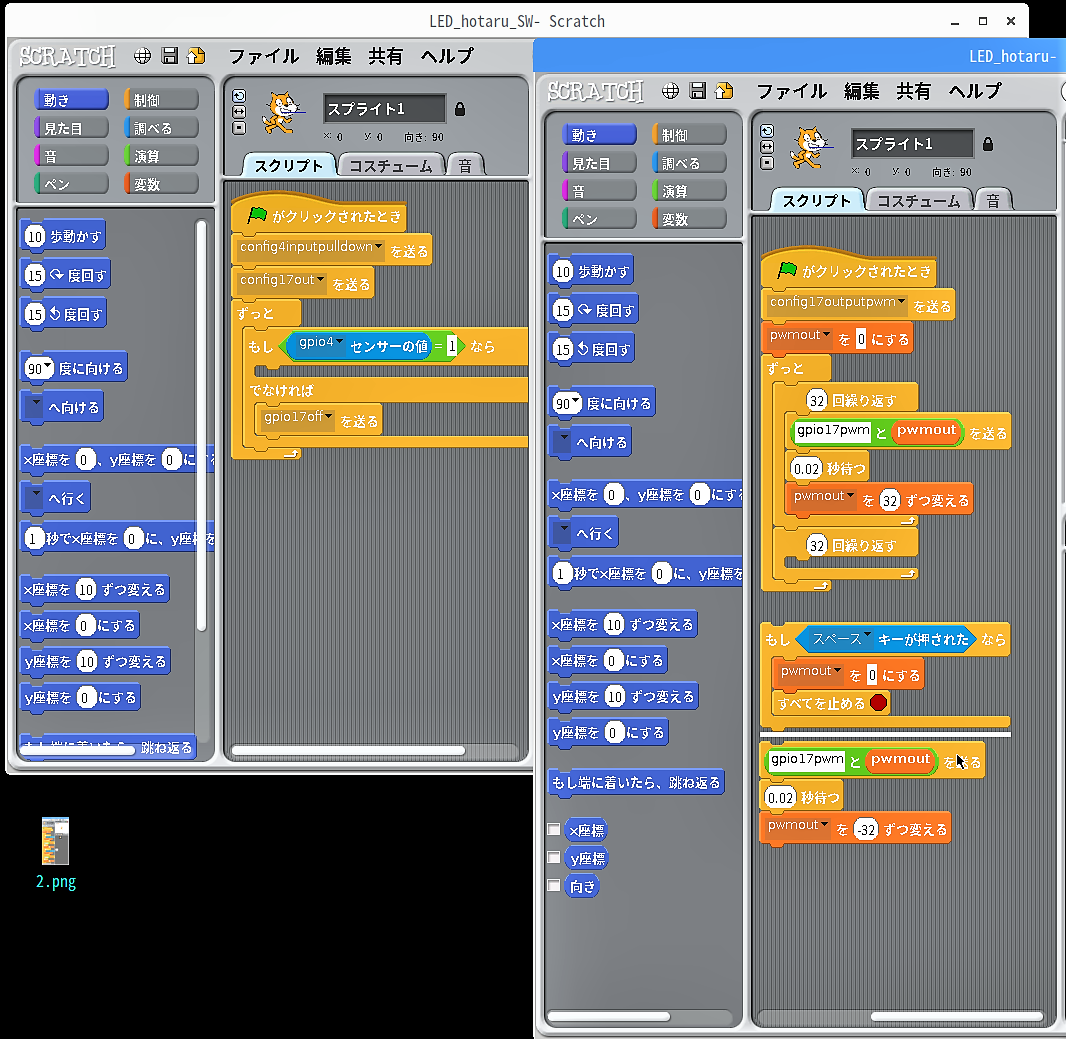Select can-rotate style button in right window

tap(767, 131)
